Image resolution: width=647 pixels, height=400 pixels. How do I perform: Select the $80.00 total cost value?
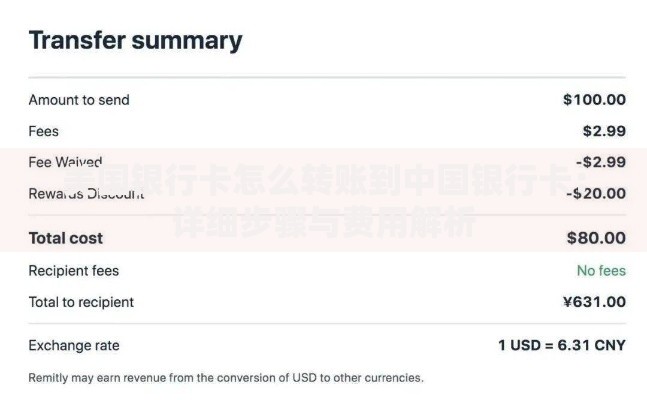pos(596,238)
